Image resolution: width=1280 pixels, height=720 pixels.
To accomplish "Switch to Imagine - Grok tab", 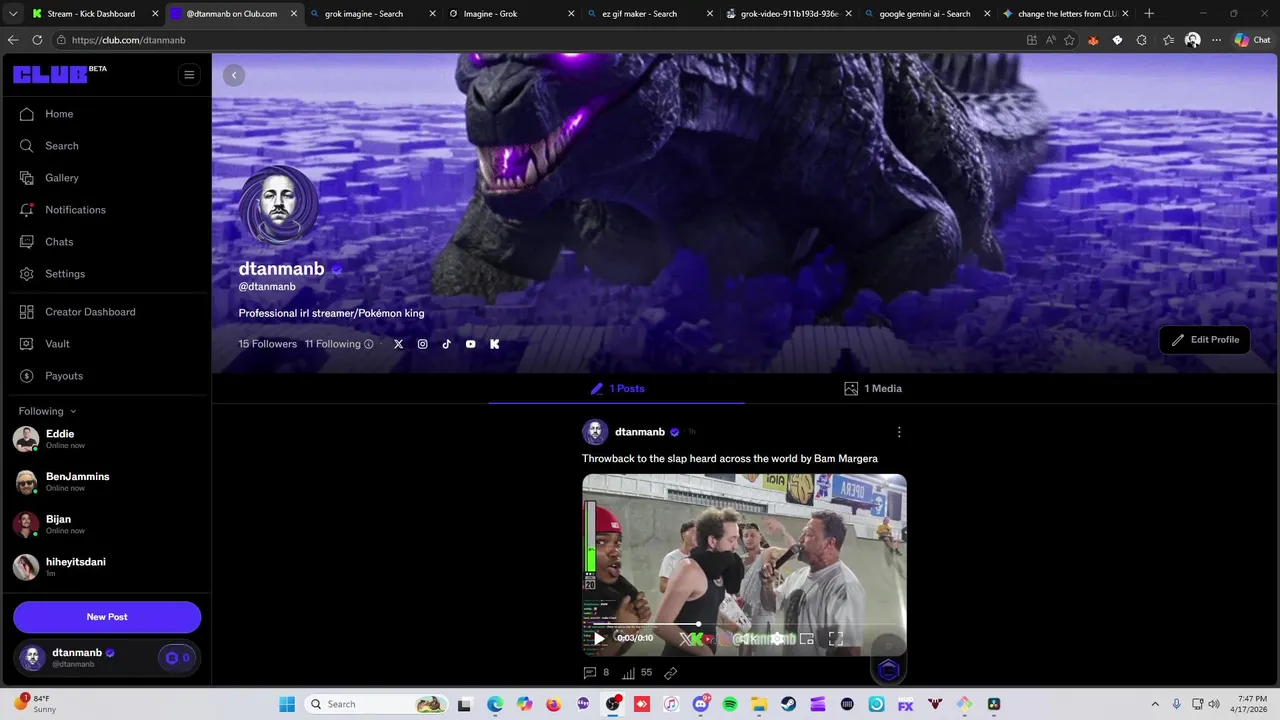I will coord(510,14).
